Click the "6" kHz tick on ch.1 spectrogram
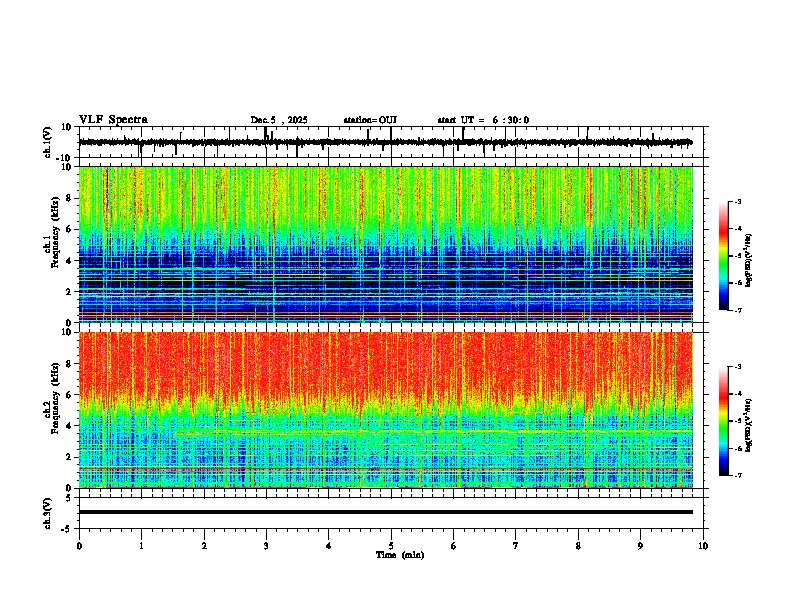 [70, 229]
